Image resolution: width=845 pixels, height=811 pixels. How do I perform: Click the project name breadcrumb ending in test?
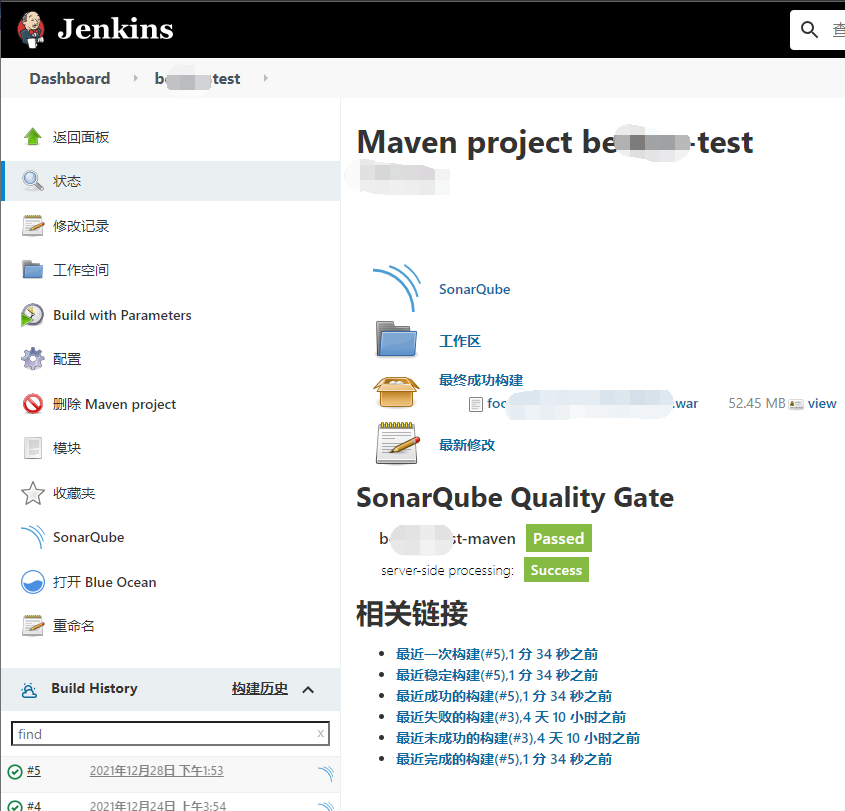(197, 79)
